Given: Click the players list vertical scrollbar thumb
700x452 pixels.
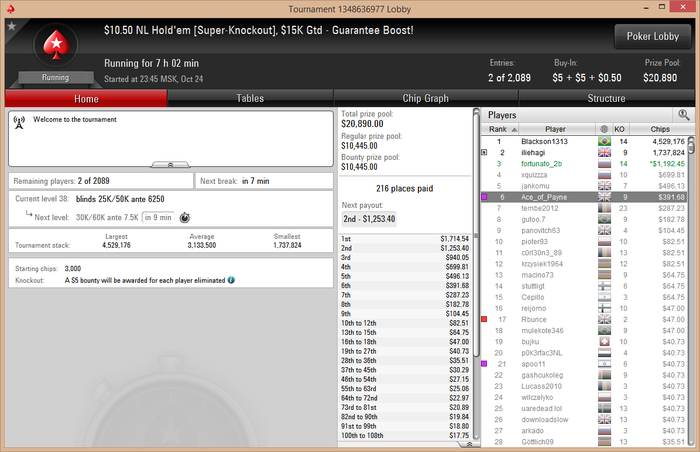Looking at the screenshot, I should [691, 146].
